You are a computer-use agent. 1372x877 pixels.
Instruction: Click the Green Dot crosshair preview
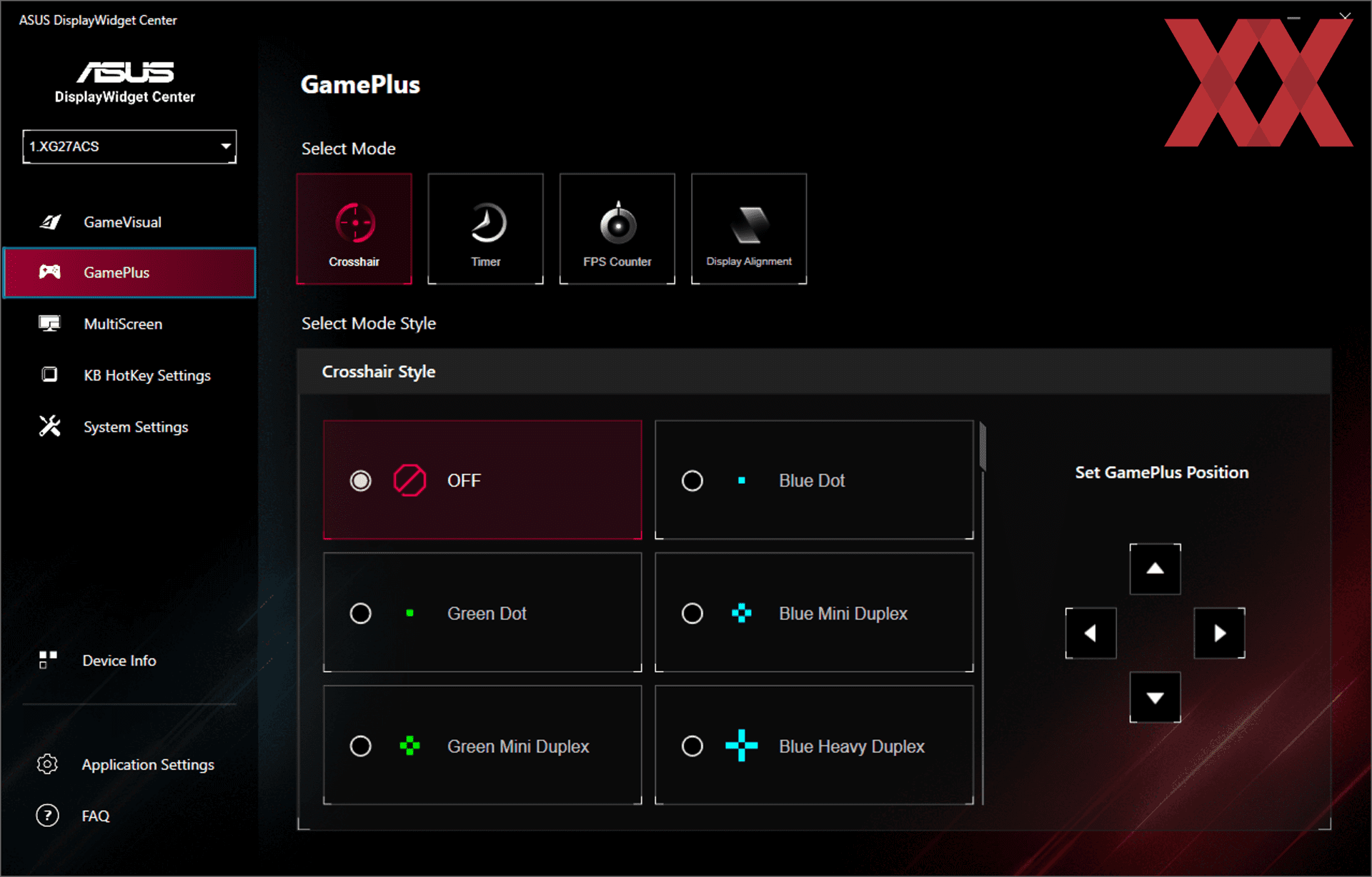409,613
